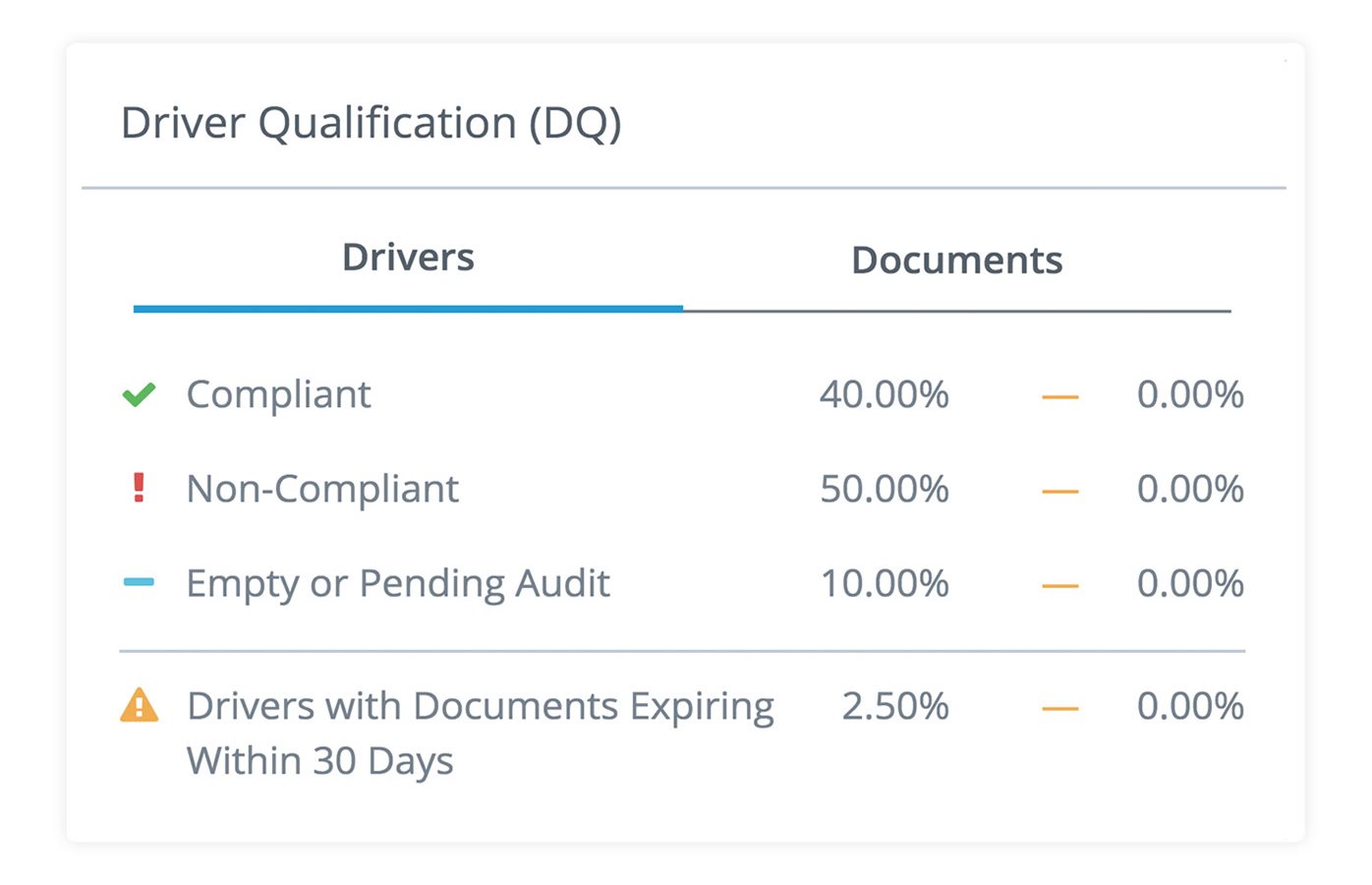
Task: Click the orange expiring documents warning triangle
Action: pos(139,706)
